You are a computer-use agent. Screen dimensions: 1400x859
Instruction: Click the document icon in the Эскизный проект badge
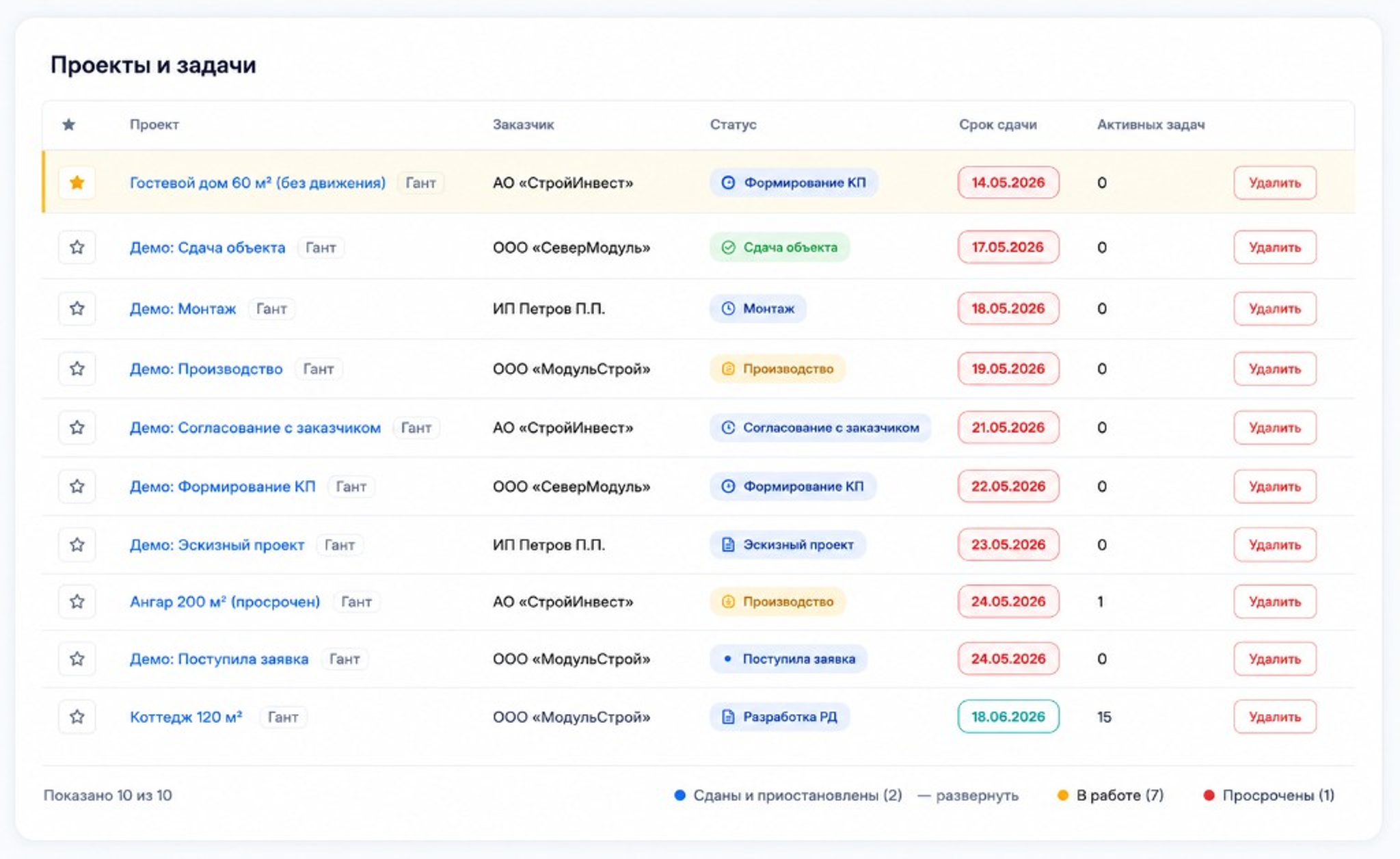(728, 544)
